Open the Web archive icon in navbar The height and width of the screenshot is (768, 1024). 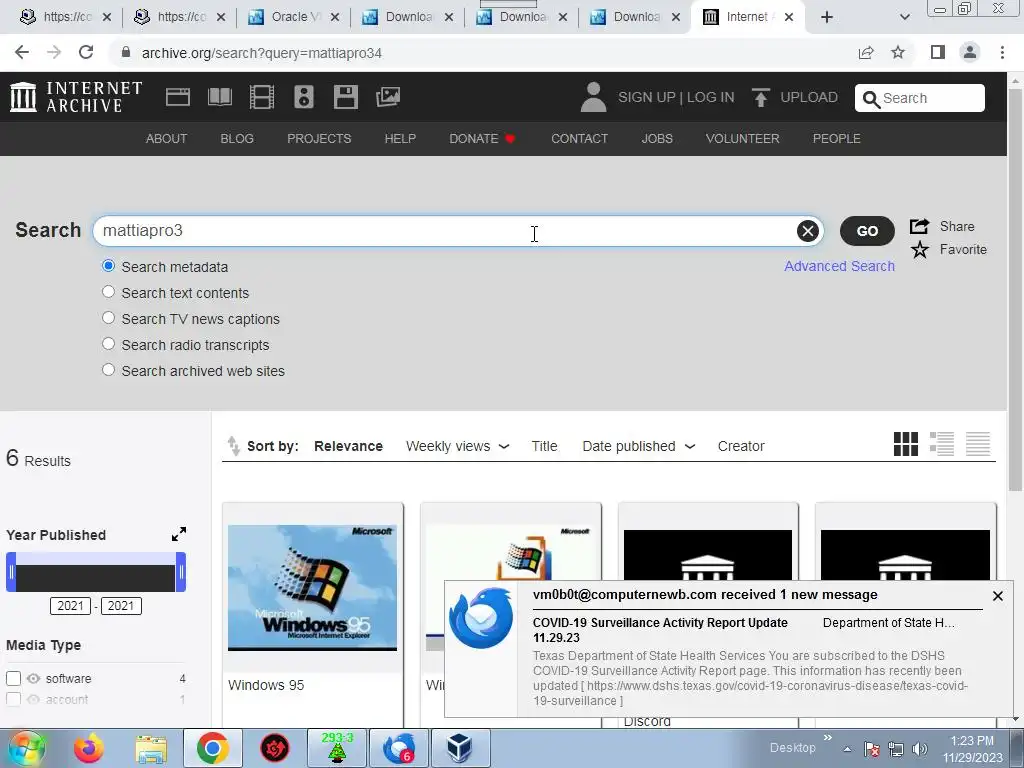178,97
